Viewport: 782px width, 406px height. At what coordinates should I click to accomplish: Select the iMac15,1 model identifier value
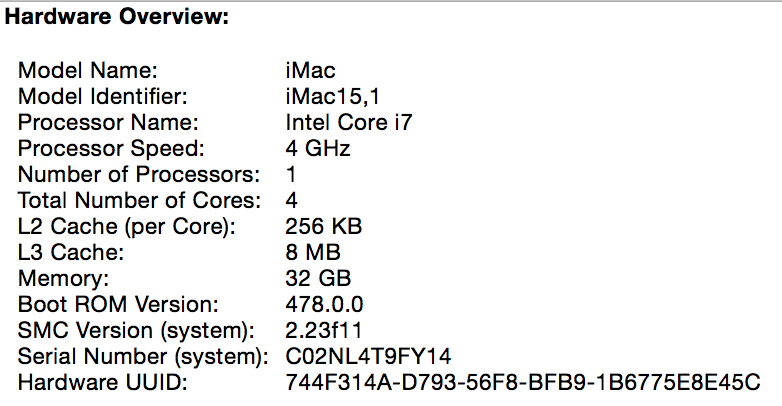pyautogui.click(x=333, y=98)
